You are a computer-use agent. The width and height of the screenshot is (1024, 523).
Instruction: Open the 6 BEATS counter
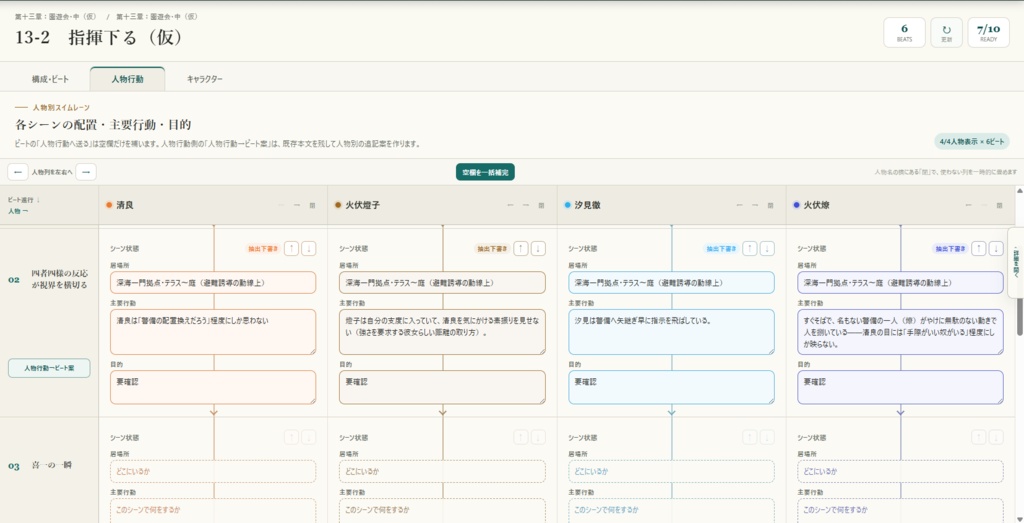(x=904, y=33)
